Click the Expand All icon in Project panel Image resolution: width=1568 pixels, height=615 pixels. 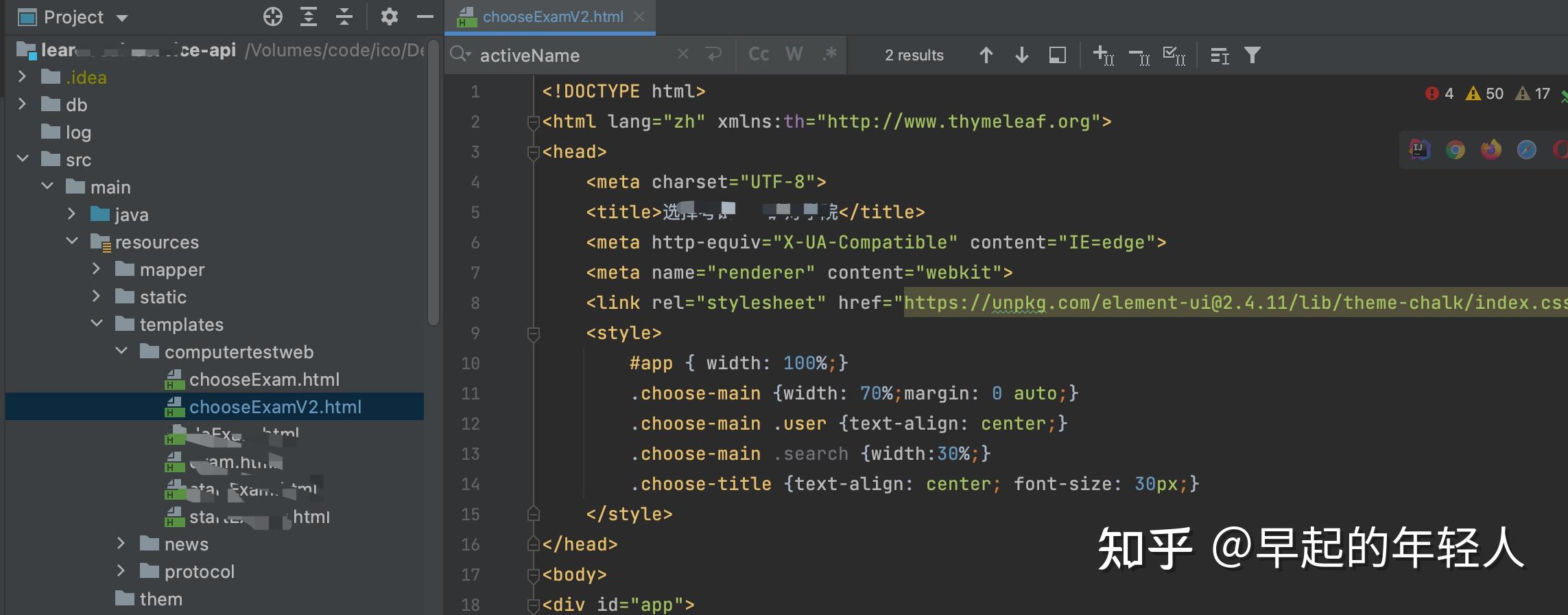[x=309, y=16]
